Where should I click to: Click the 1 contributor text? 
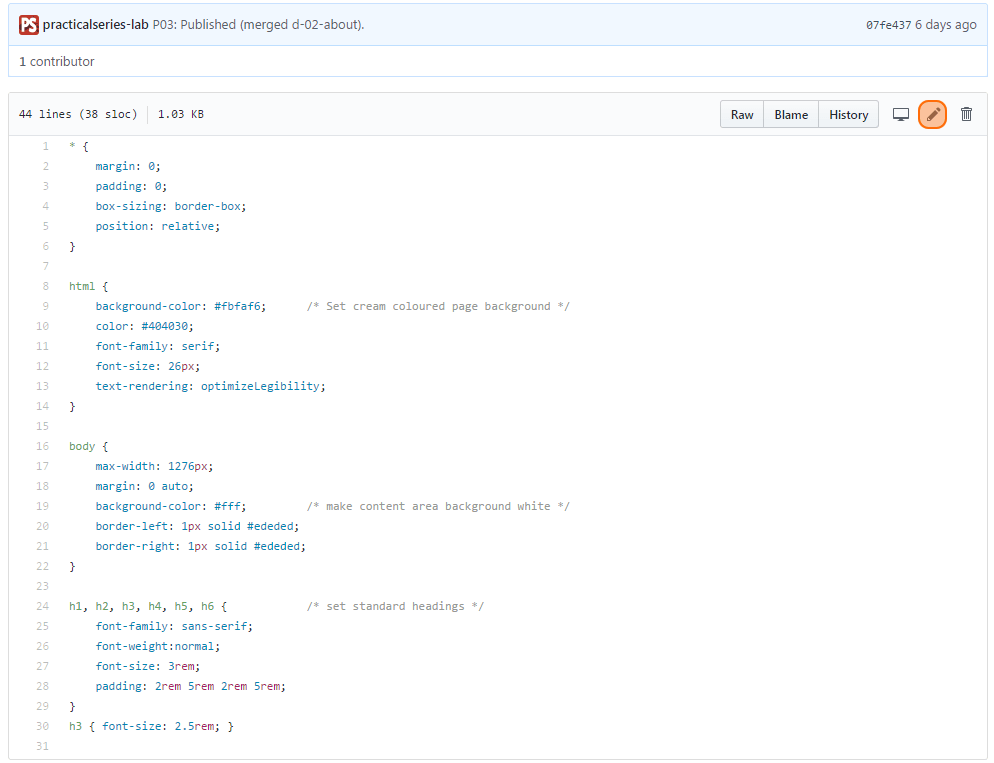coord(56,61)
